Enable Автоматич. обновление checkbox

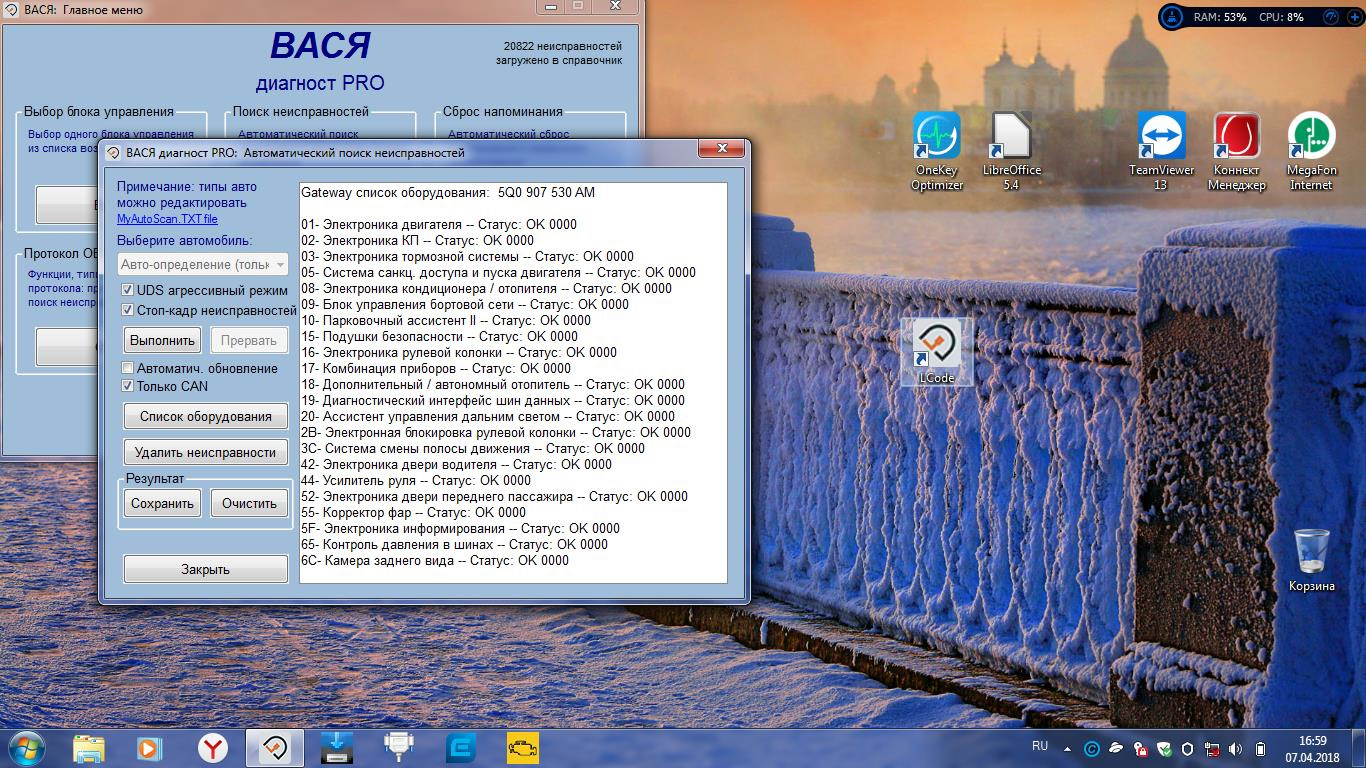coord(128,369)
